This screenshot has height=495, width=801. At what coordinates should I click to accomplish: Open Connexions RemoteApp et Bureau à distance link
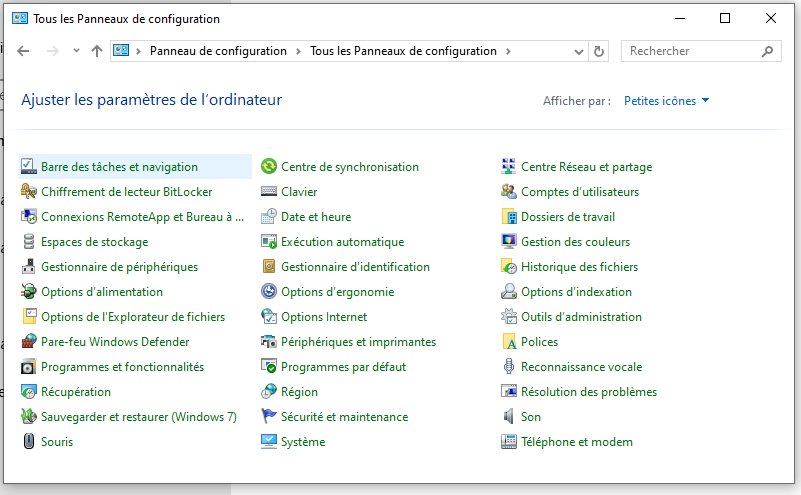tap(143, 217)
